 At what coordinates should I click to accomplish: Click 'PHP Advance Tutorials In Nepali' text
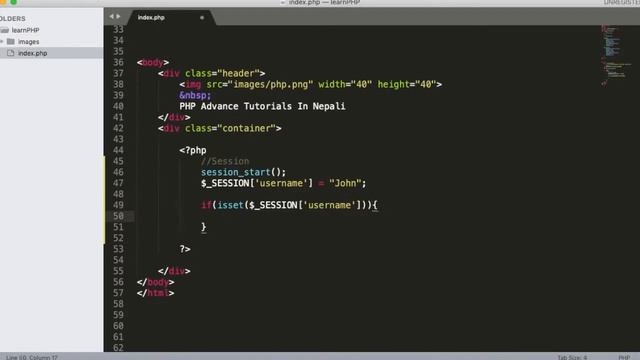coord(262,107)
